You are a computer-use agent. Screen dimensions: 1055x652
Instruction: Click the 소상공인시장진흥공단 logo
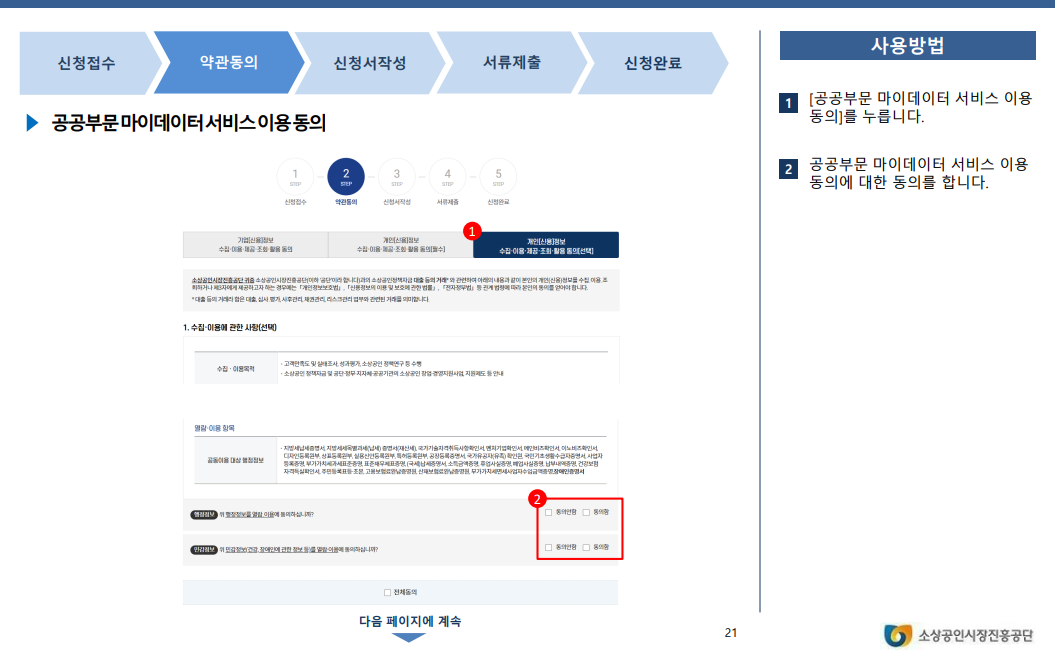pyautogui.click(x=959, y=635)
